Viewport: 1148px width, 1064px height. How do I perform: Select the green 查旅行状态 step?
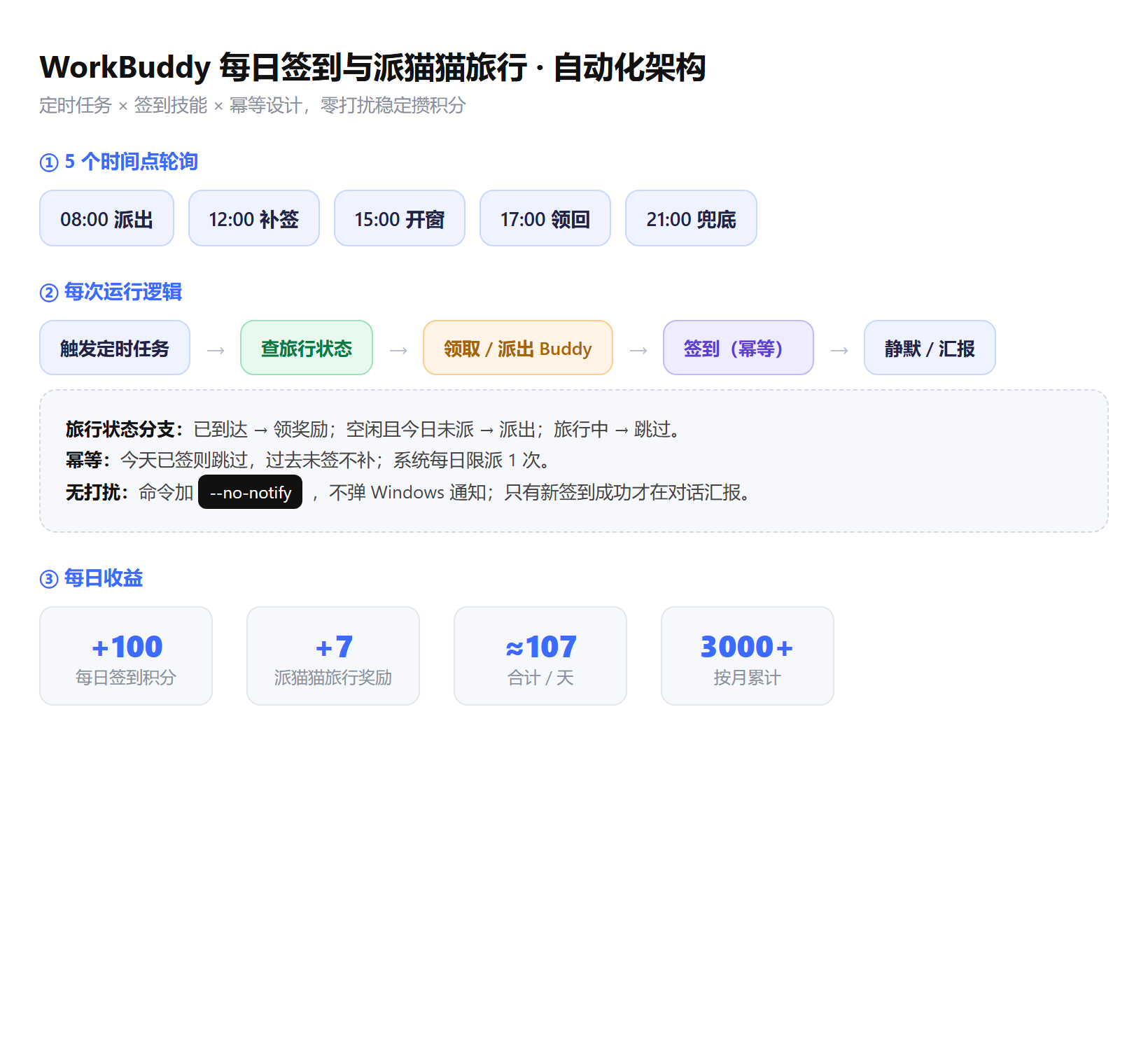[307, 348]
